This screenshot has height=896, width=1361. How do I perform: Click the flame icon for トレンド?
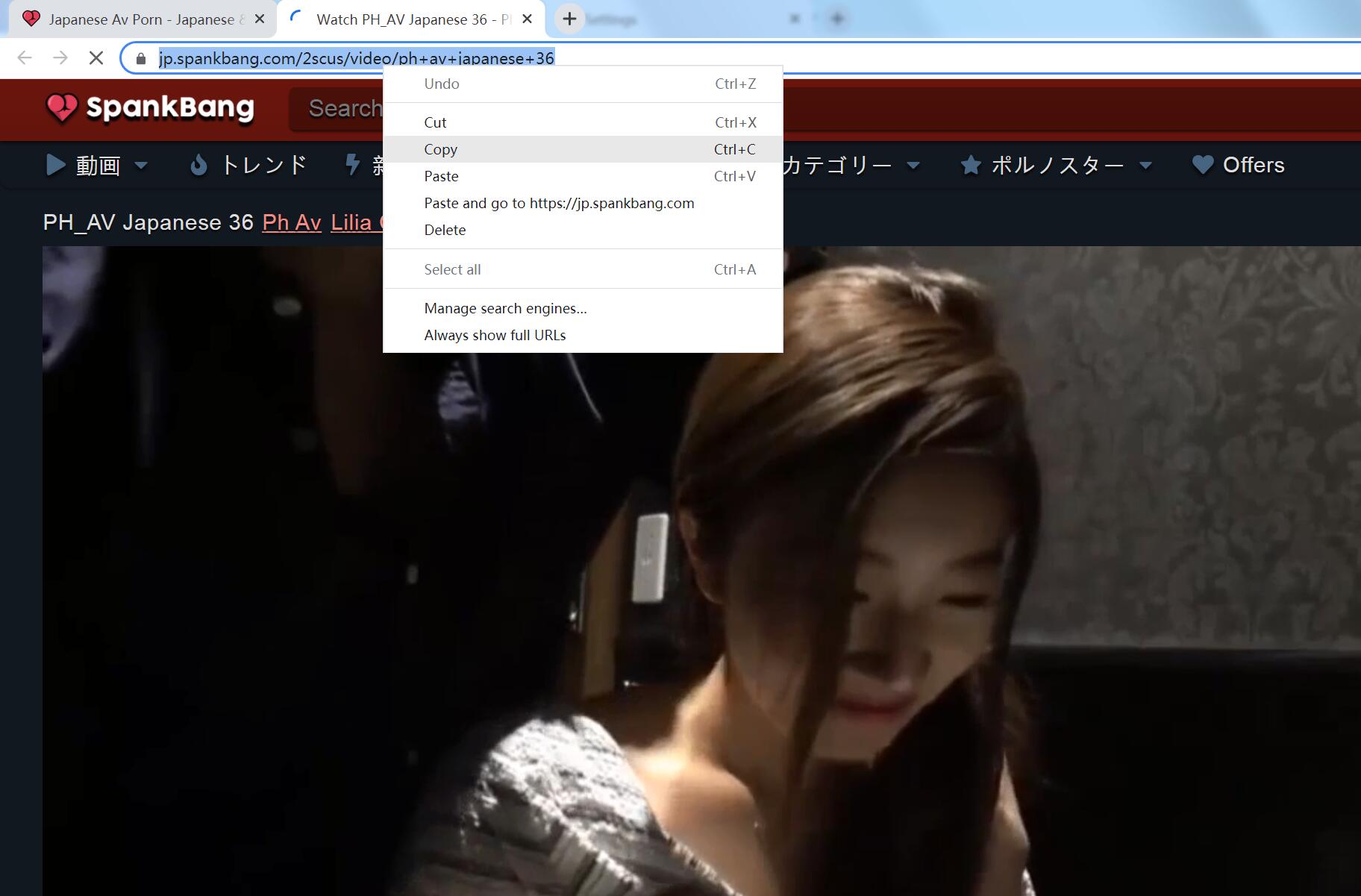198,165
